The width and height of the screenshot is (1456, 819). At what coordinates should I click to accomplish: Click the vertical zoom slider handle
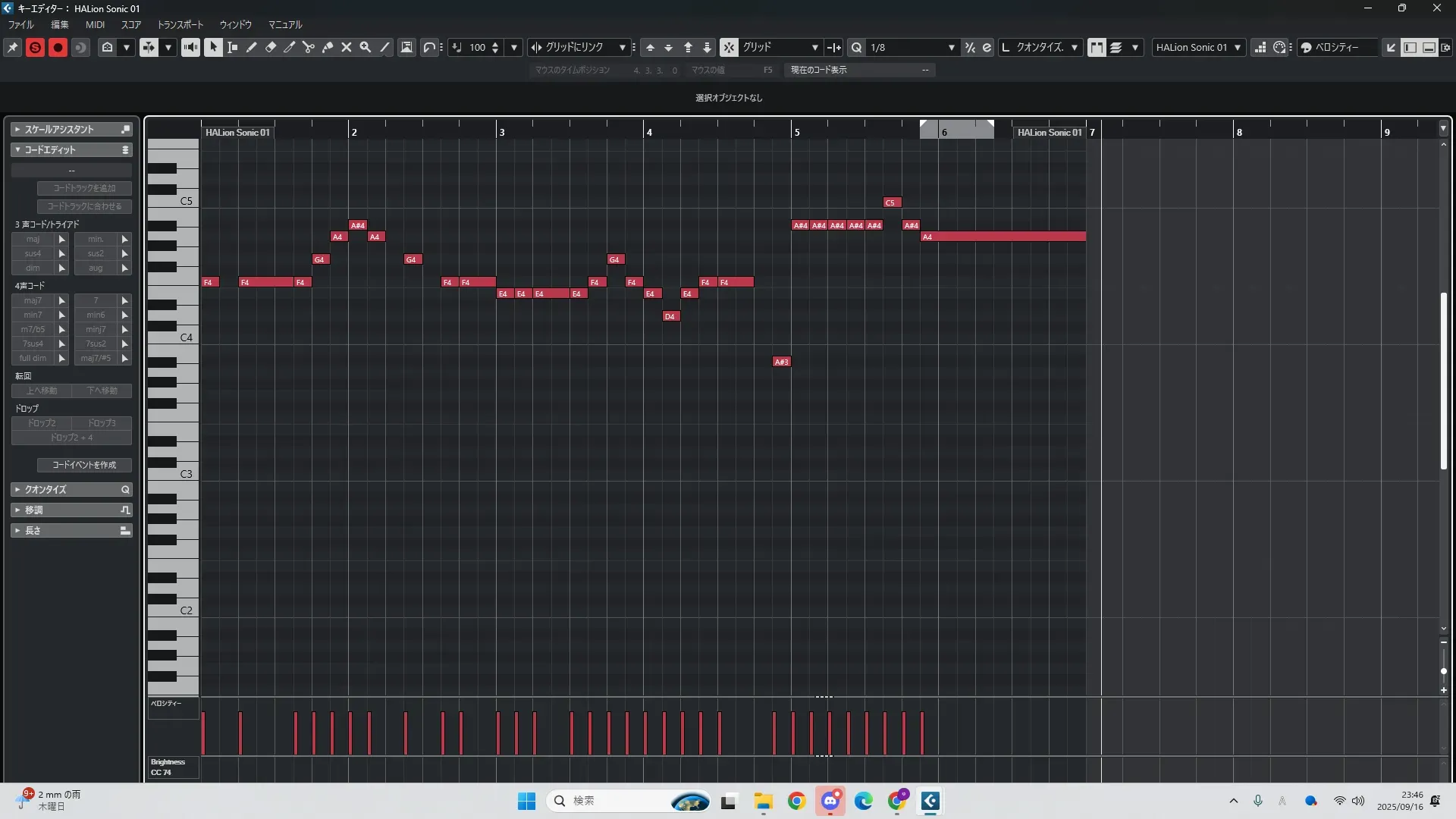1443,671
